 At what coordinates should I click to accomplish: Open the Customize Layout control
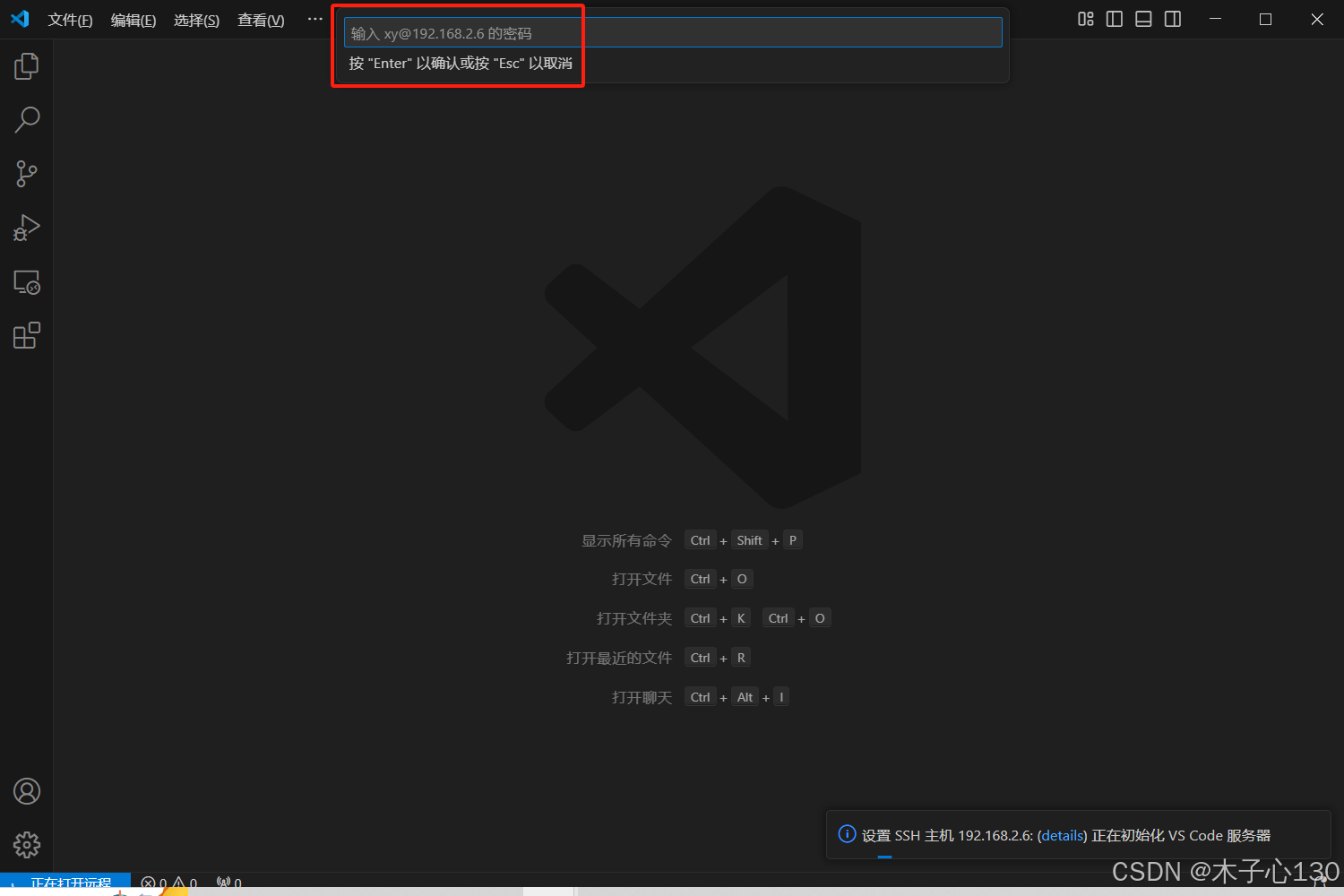[1085, 19]
